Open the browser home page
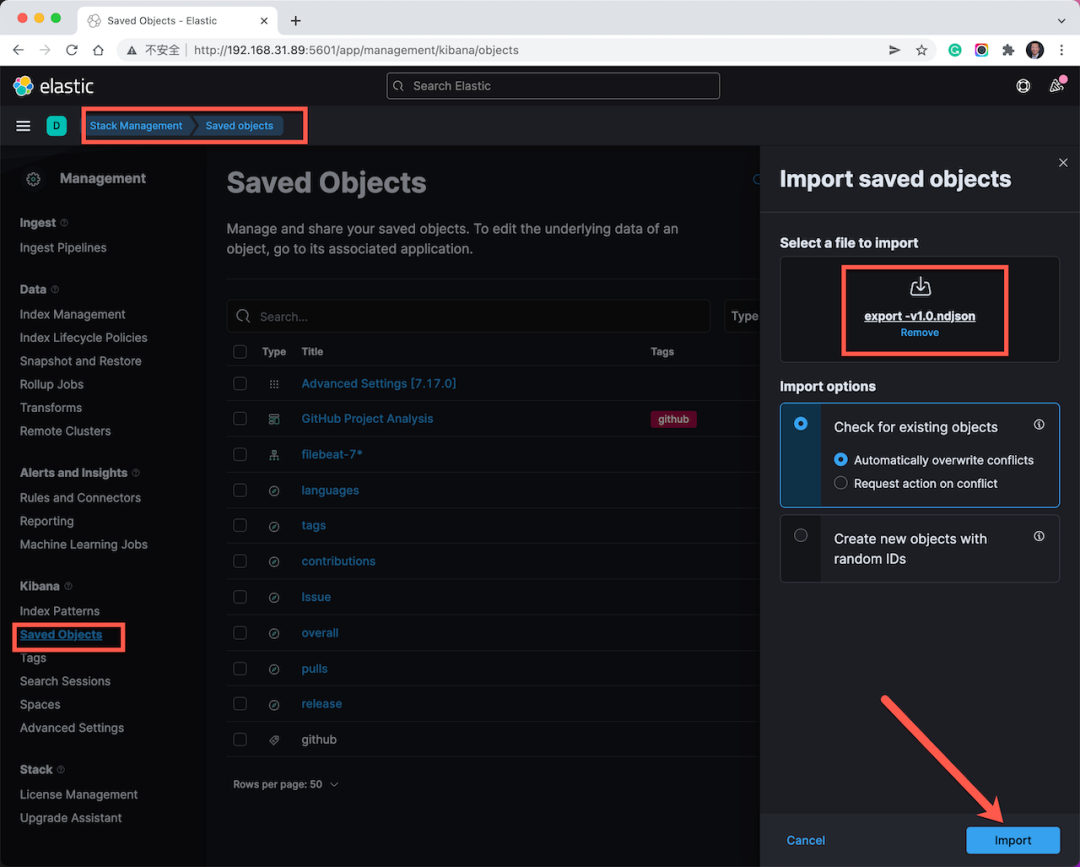 98,50
